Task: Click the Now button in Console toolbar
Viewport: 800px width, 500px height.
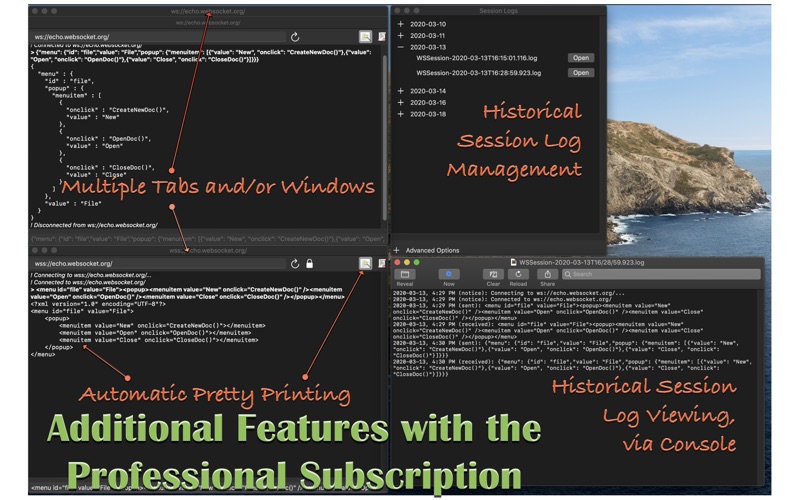Action: point(449,274)
